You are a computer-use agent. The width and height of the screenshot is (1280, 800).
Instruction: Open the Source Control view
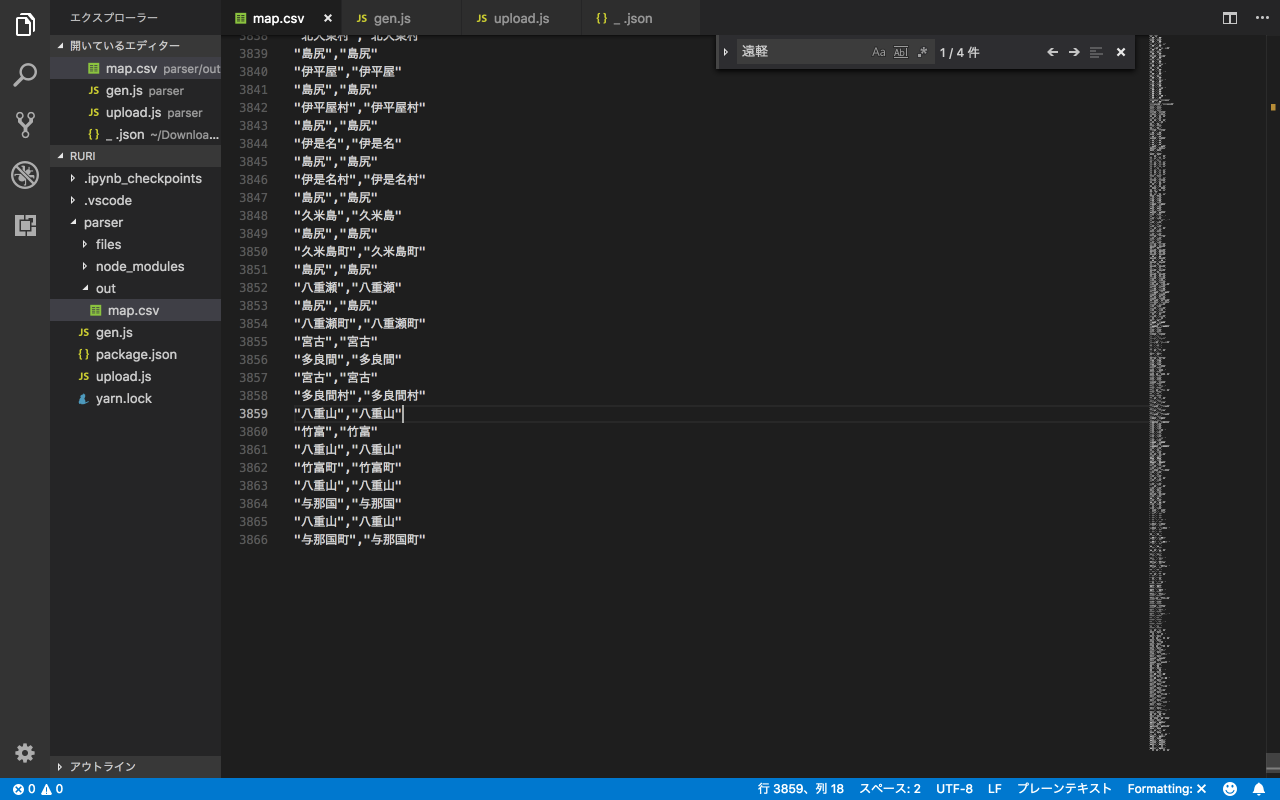25,125
